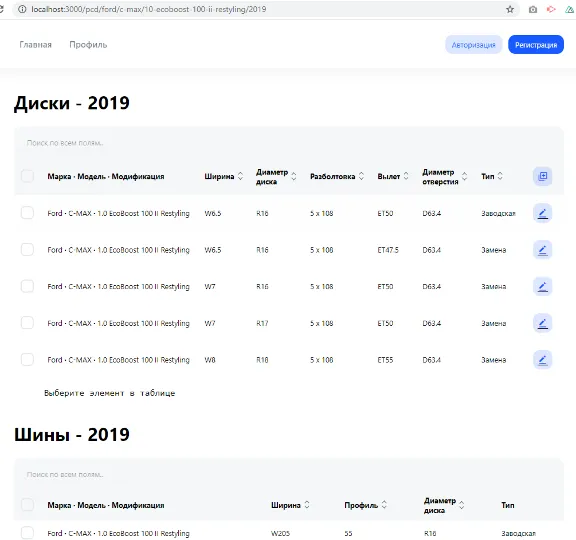Bookmark page with the star icon
The image size is (576, 540).
click(510, 9)
